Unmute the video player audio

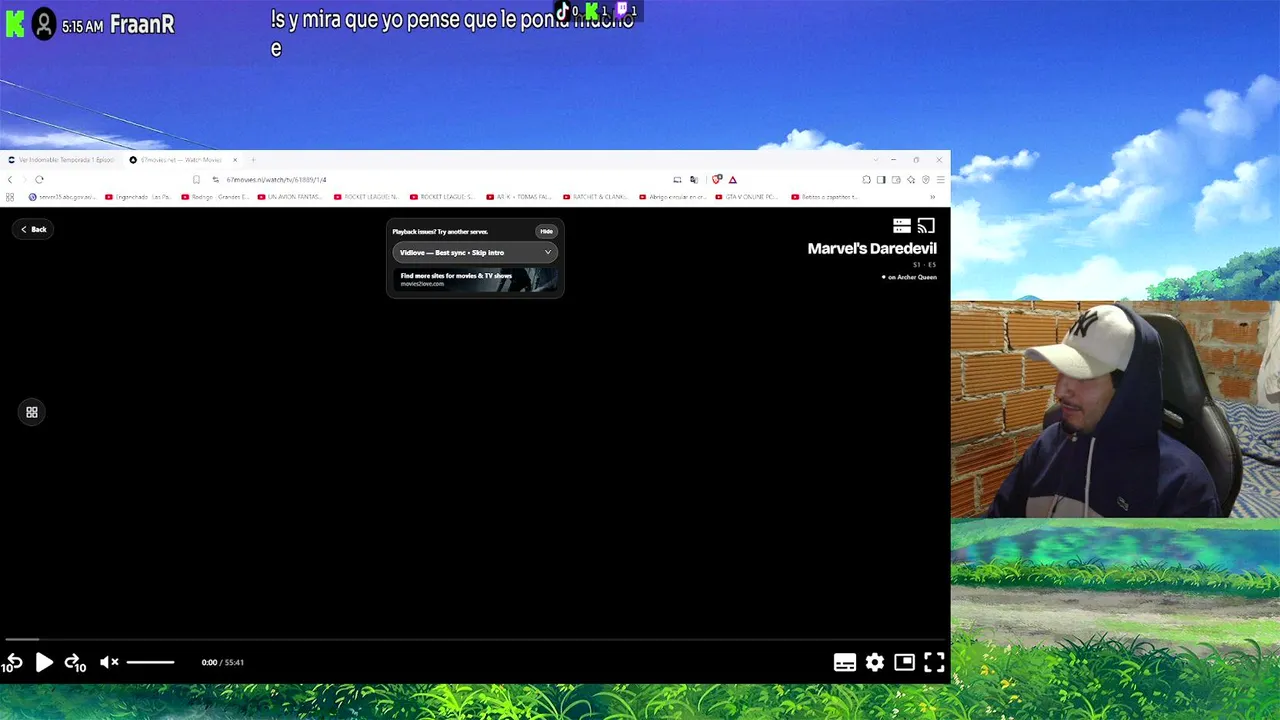pos(109,662)
